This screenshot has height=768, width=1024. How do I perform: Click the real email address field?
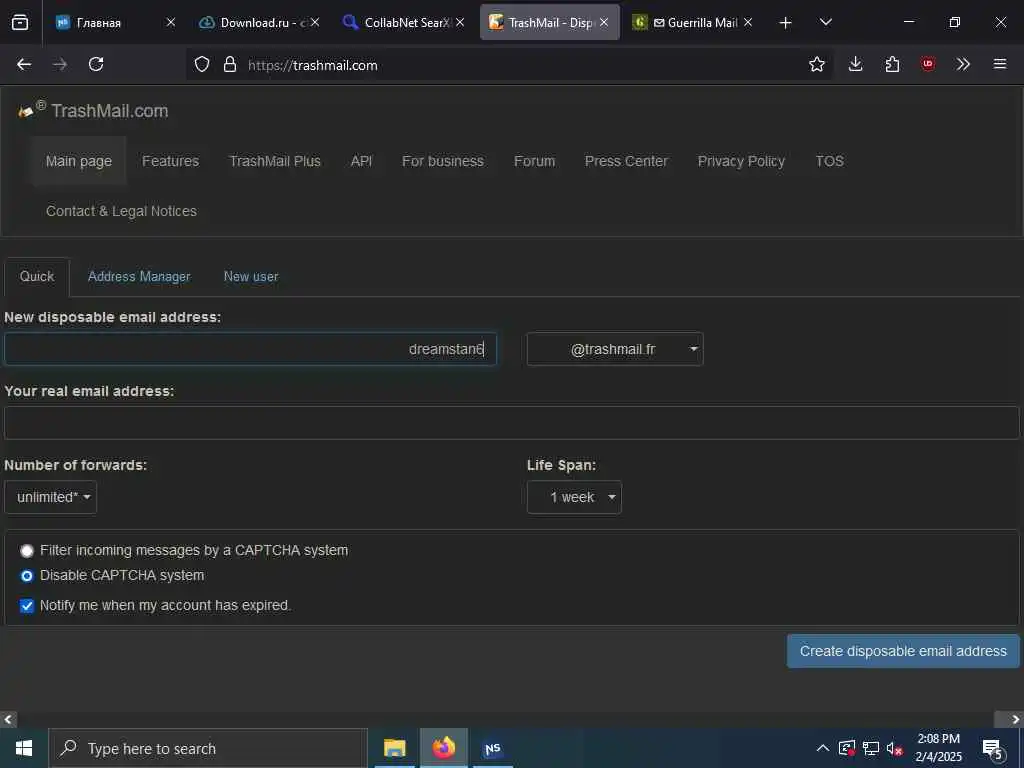click(x=511, y=423)
